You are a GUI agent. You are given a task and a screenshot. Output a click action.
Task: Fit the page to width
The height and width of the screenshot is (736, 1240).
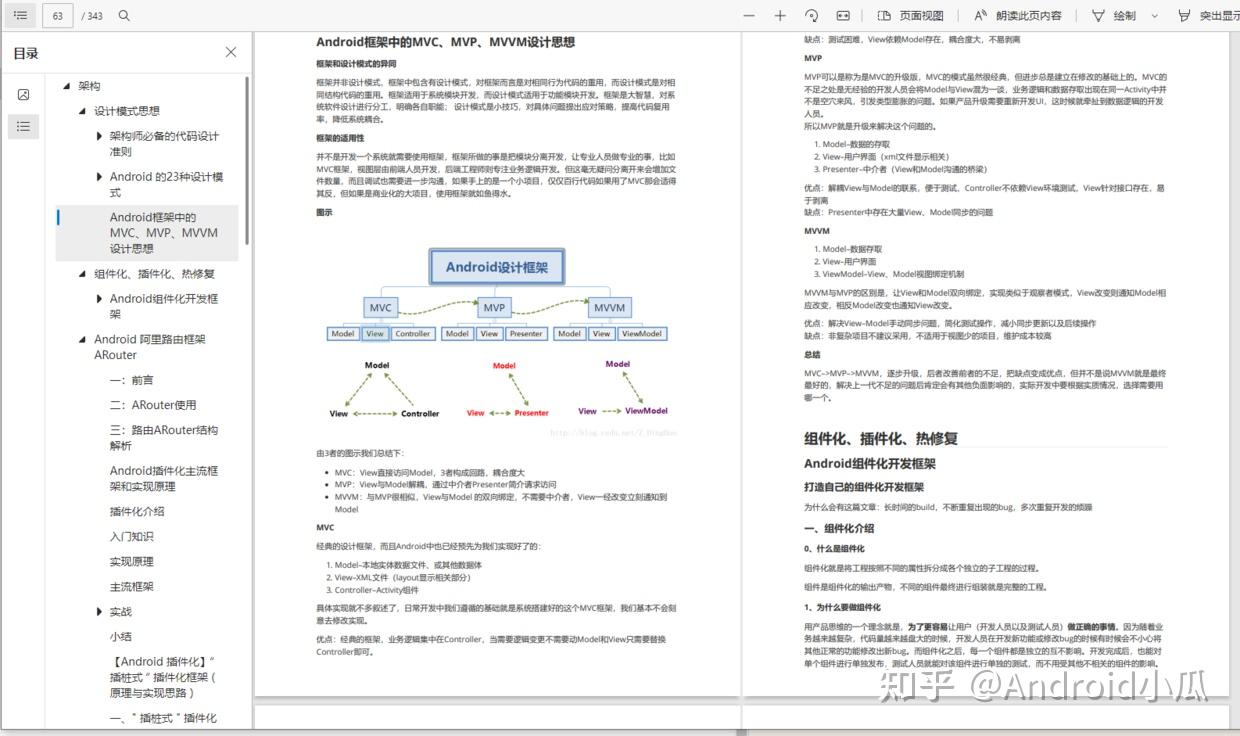pos(843,16)
